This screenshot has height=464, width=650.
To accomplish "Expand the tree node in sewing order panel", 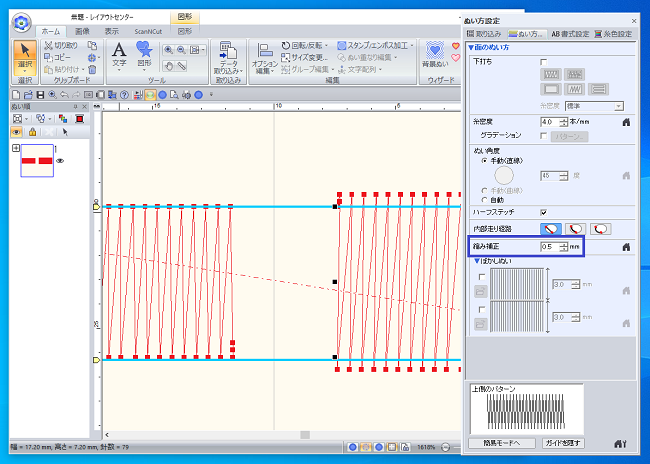I will click(x=16, y=148).
